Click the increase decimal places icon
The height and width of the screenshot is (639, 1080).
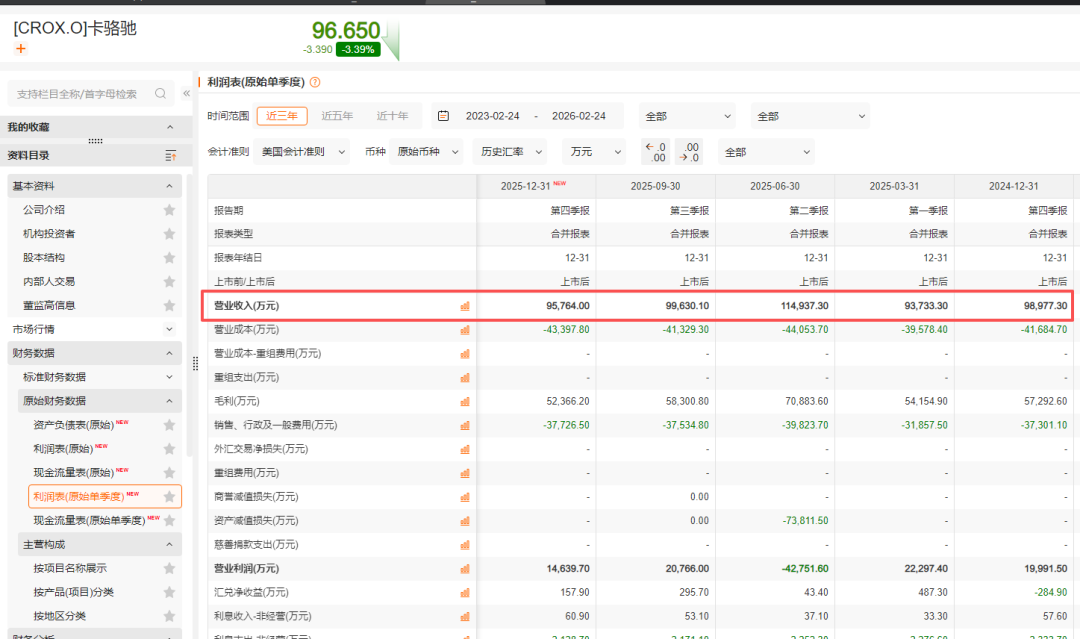(x=689, y=152)
